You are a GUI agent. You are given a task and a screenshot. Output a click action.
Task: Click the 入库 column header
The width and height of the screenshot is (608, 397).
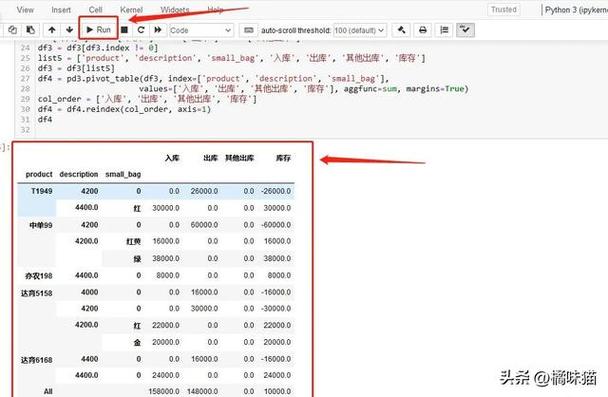point(172,158)
